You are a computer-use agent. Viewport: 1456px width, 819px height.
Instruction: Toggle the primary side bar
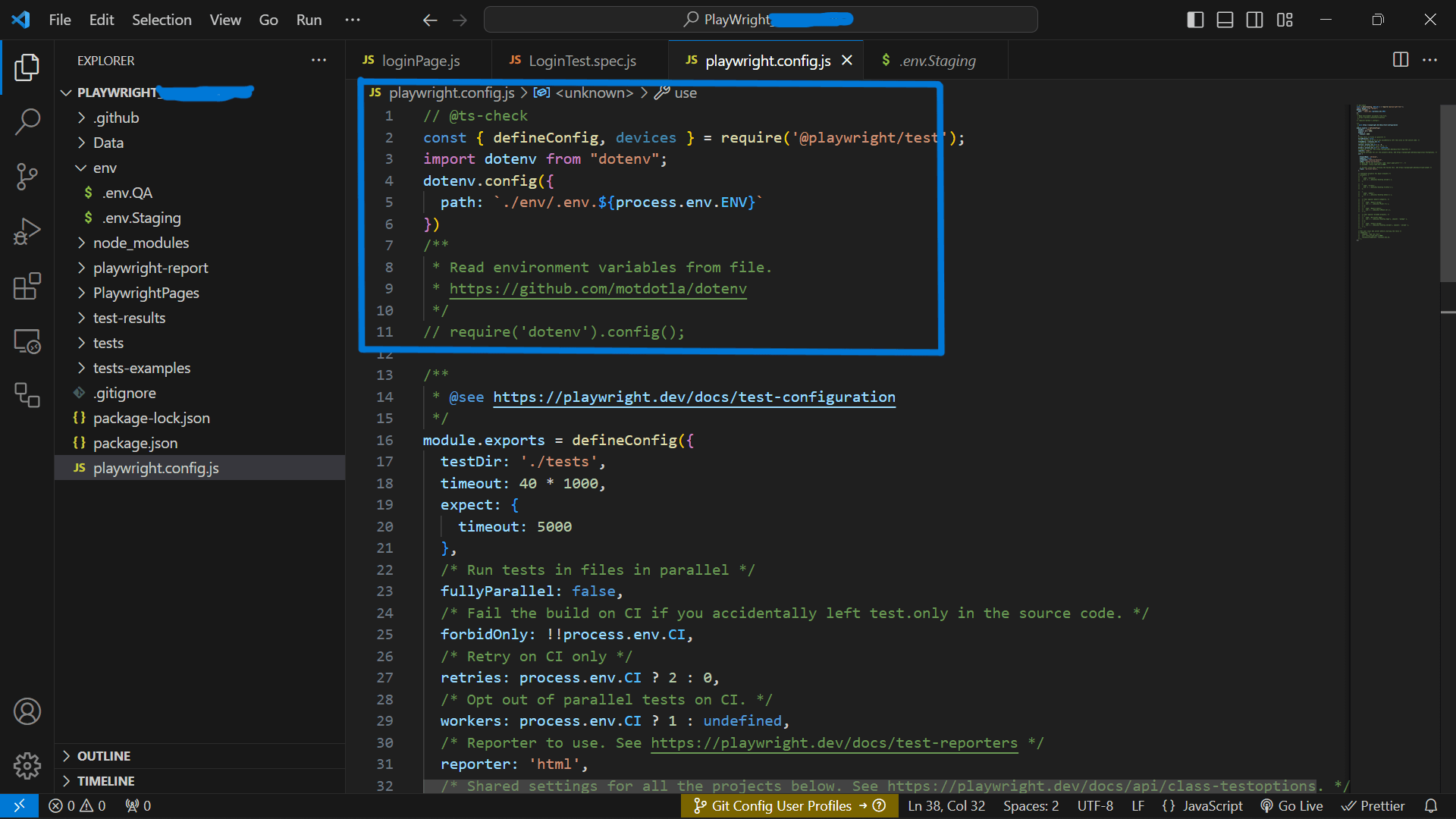point(1195,20)
